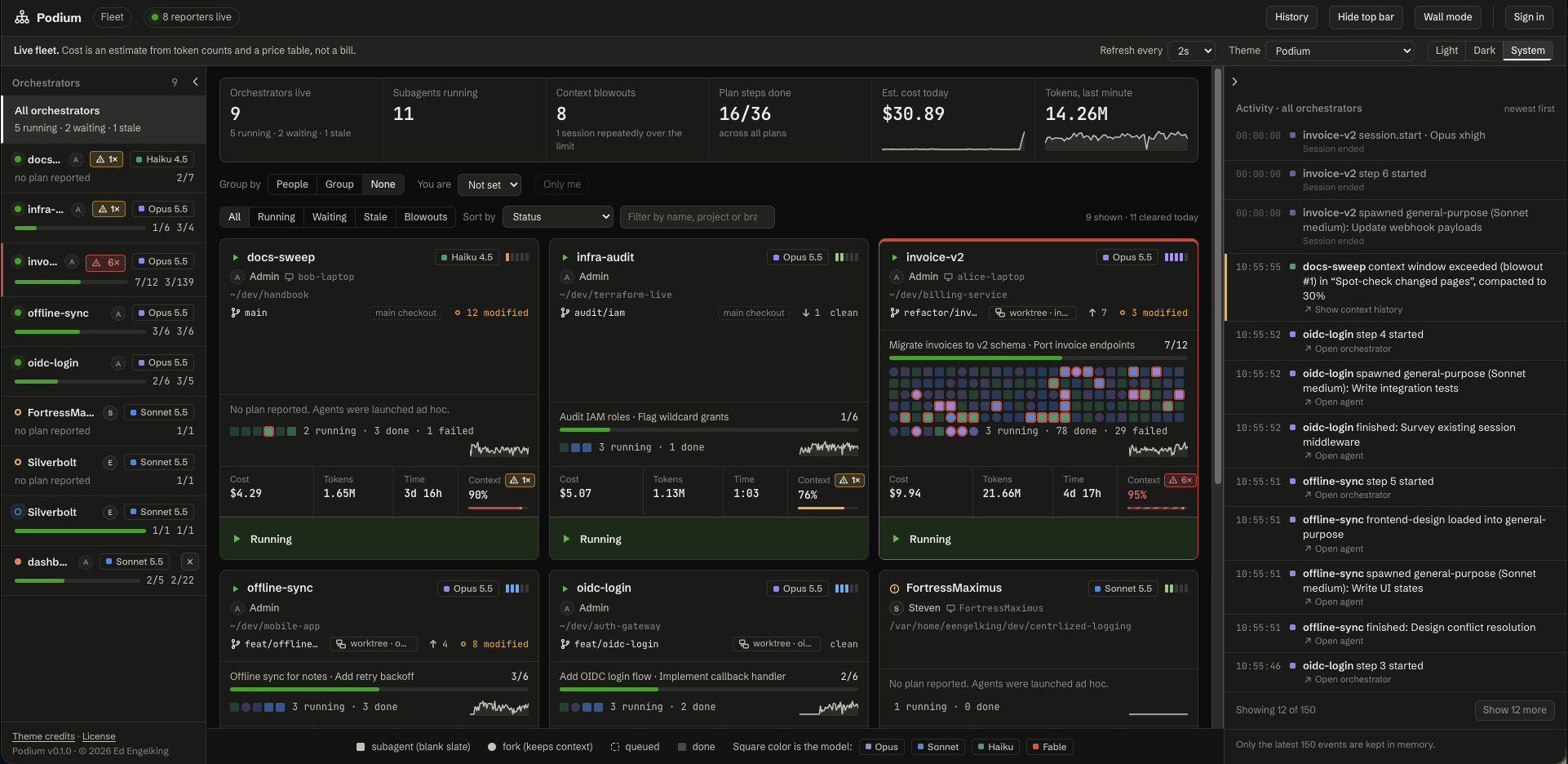
Task: Open the Refresh every 2s dropdown
Action: [x=1191, y=51]
